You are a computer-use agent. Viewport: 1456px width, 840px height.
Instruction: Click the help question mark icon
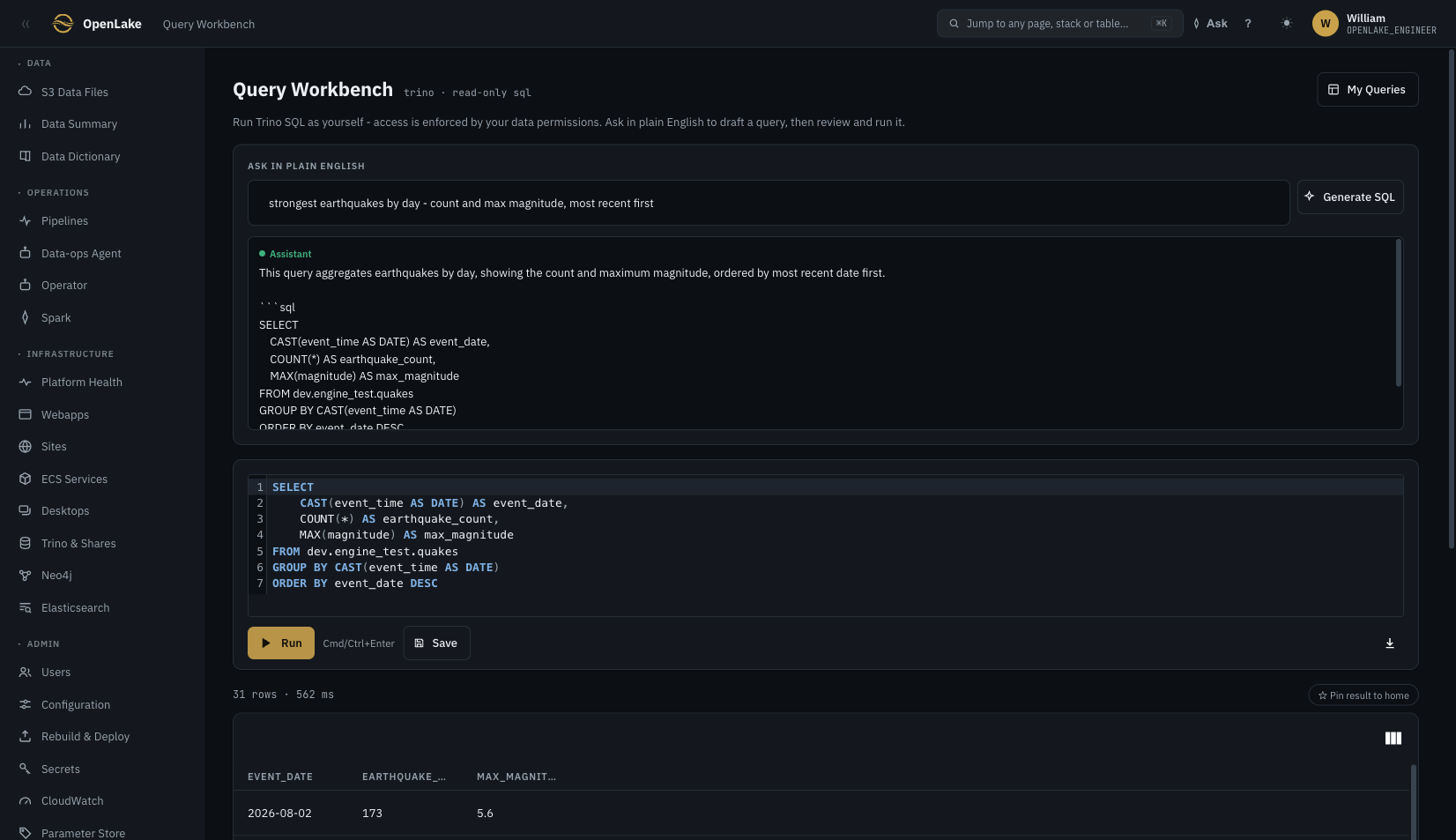[x=1248, y=24]
